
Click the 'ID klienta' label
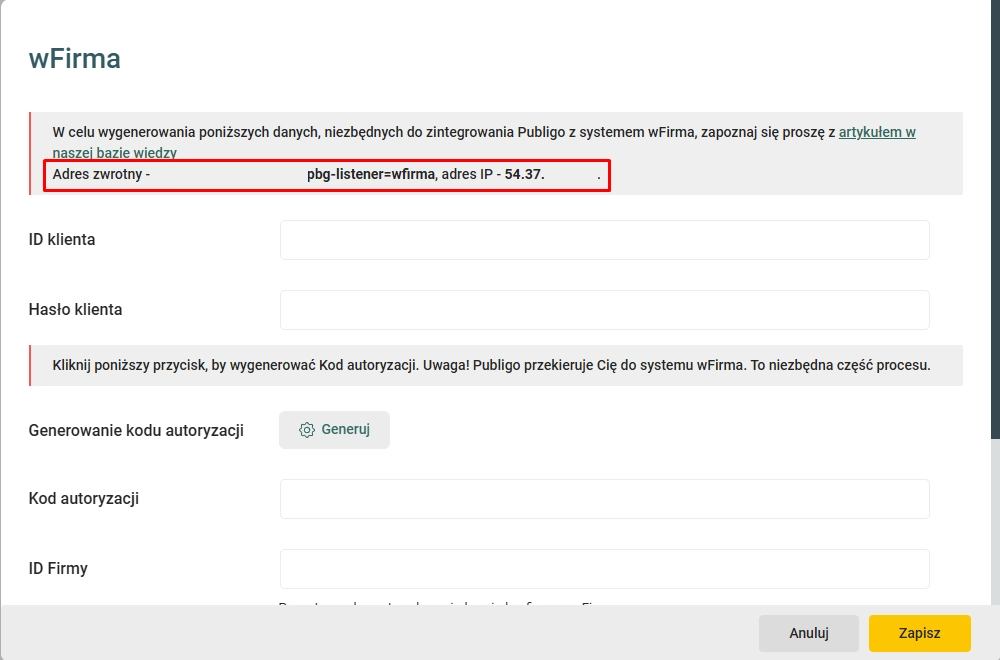click(62, 240)
